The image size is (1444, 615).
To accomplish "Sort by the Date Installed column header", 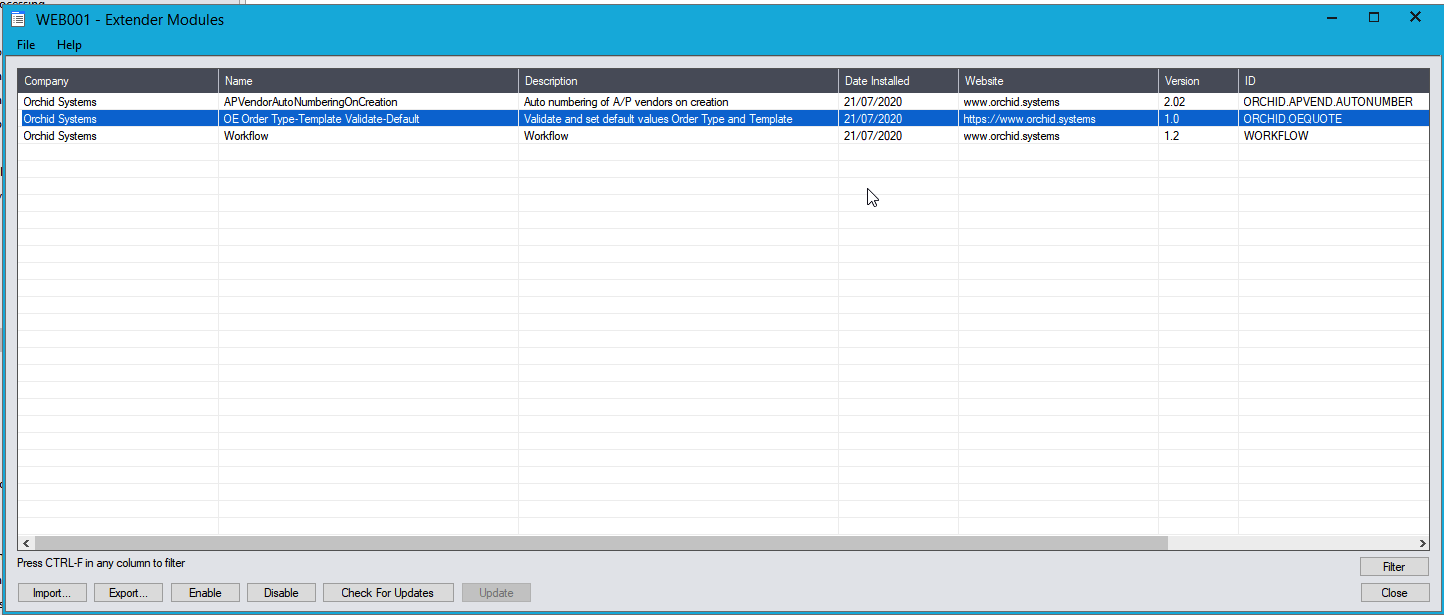I will [898, 81].
